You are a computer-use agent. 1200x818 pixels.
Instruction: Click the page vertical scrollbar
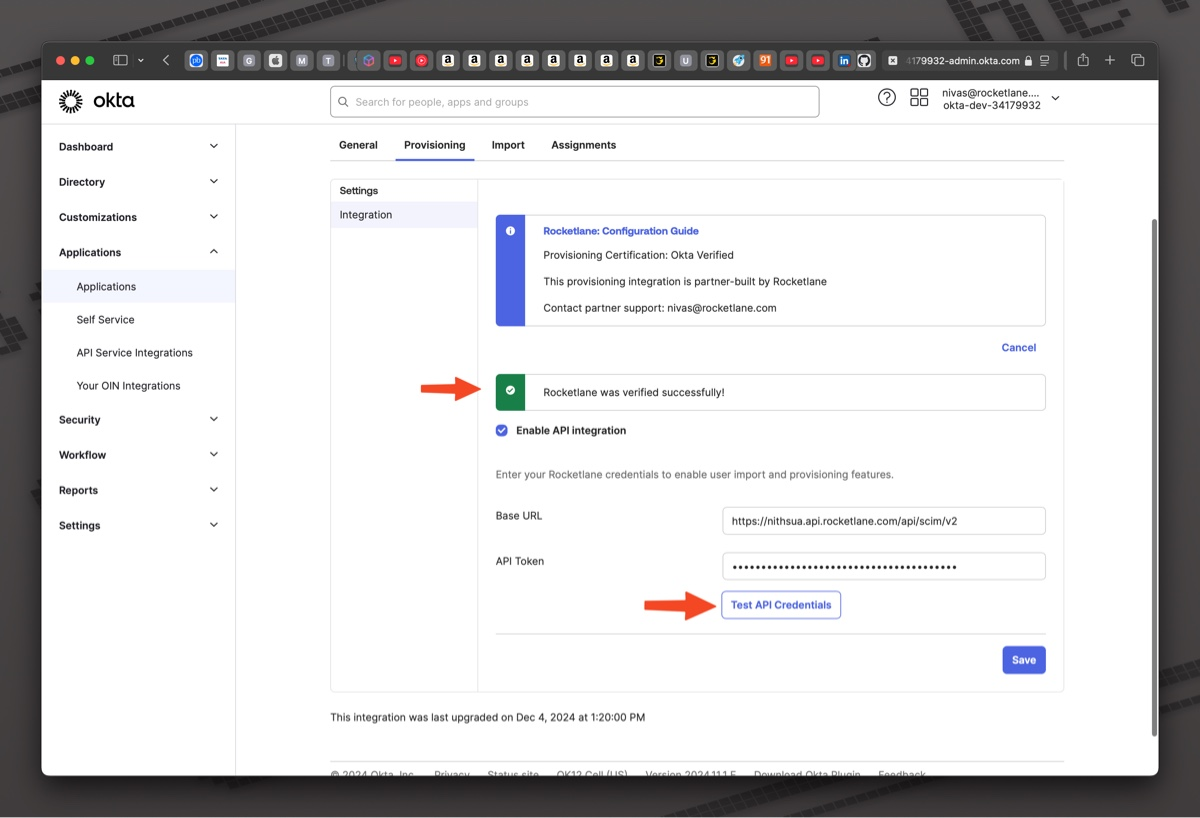tap(1155, 478)
